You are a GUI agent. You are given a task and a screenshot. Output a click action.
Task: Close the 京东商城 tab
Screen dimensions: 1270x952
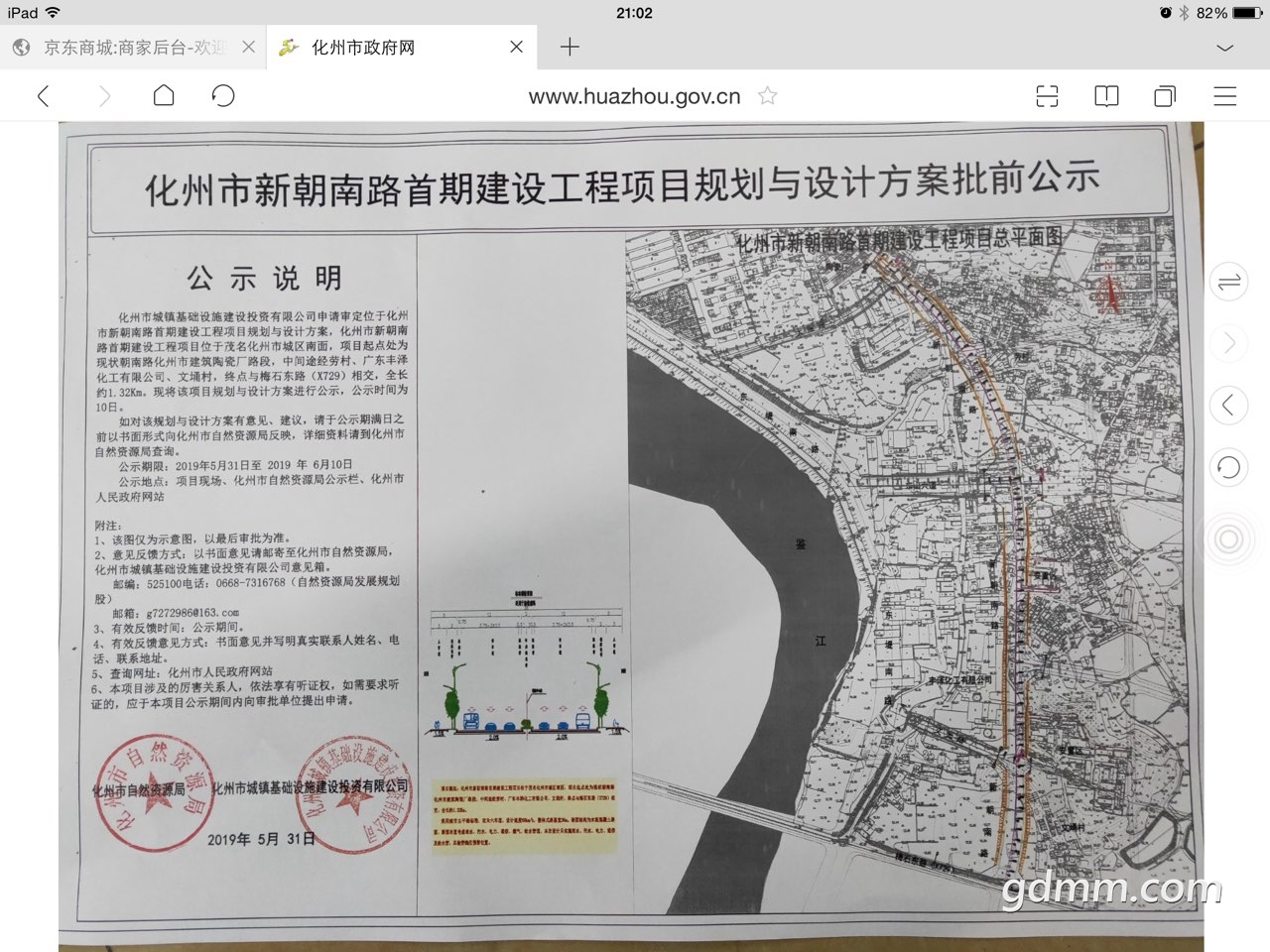coord(249,47)
